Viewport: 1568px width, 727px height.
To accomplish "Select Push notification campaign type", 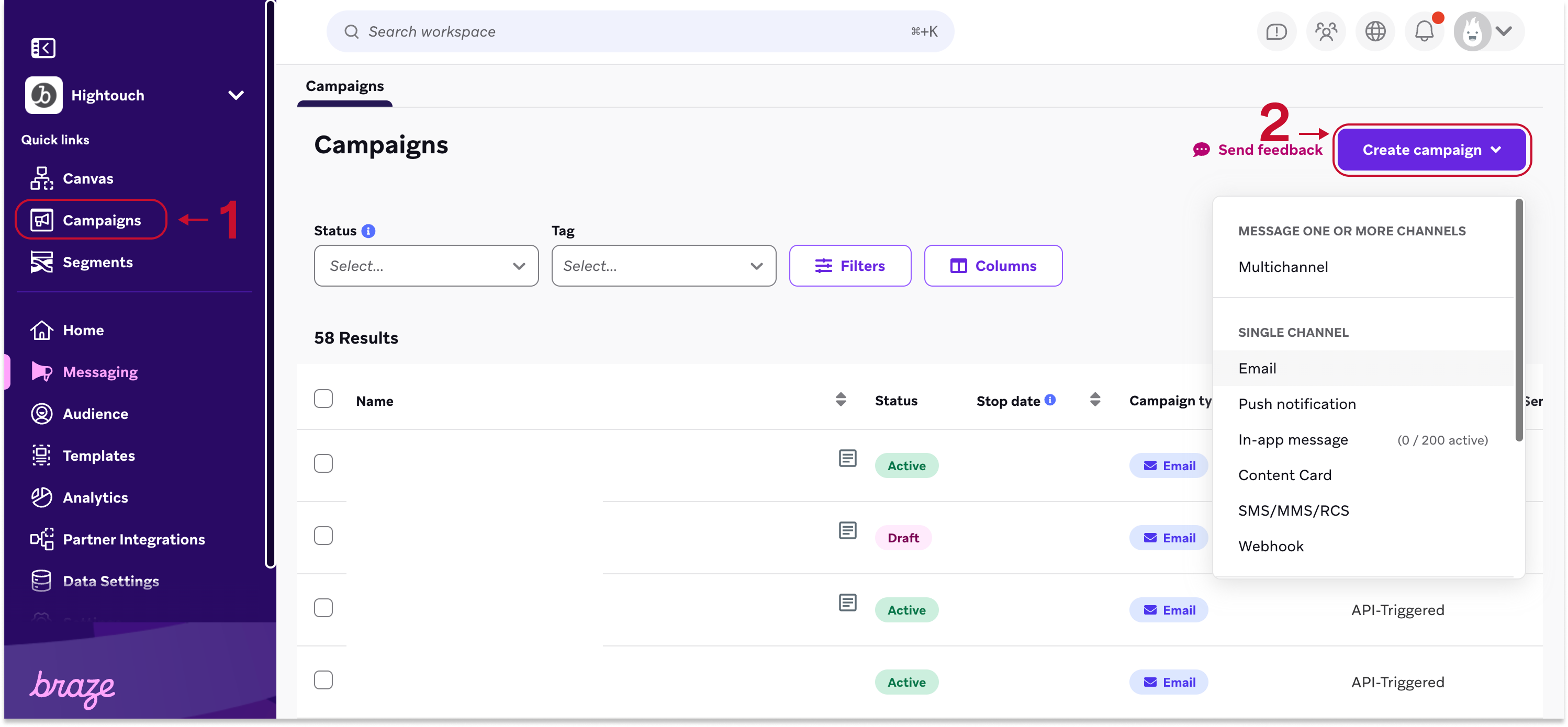I will (1296, 404).
